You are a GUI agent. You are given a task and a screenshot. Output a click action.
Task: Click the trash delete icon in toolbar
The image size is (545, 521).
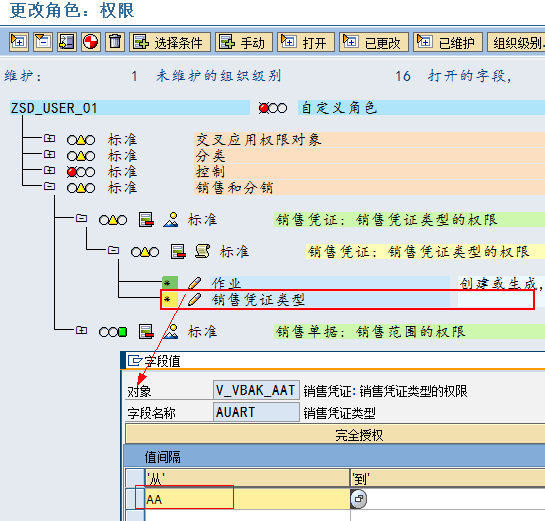115,42
